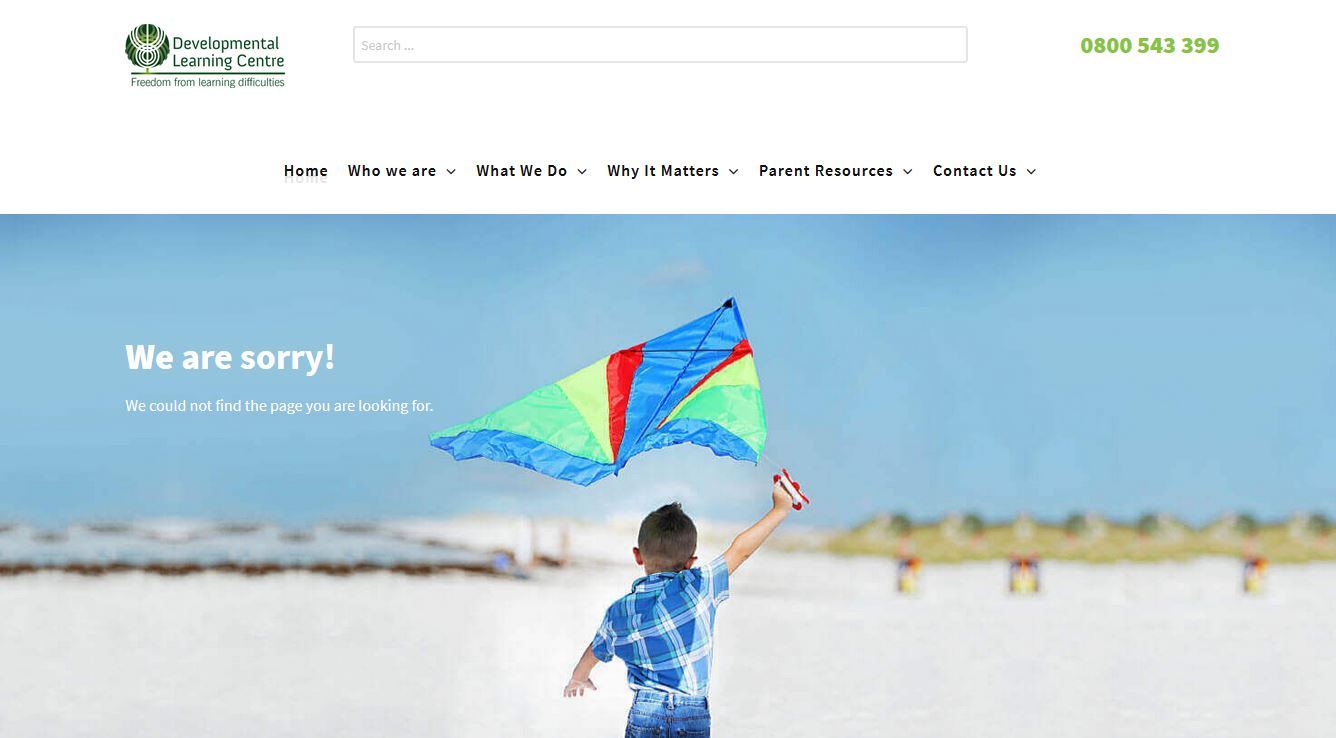Click the We are sorry! heading
Screen dimensions: 1336x738
230,357
